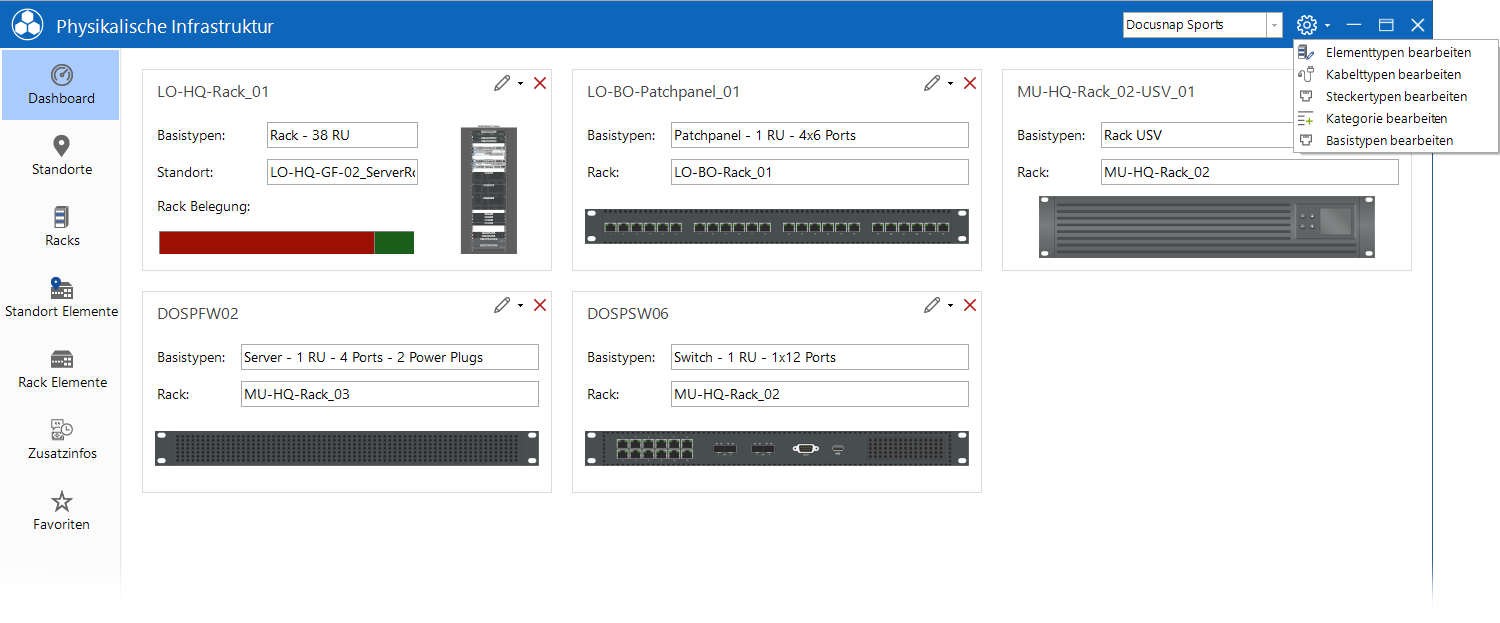Screen dimensions: 1500x623
Task: Click the Patchpanel - 1 RU - 4x6 Ports field
Action: [820, 135]
